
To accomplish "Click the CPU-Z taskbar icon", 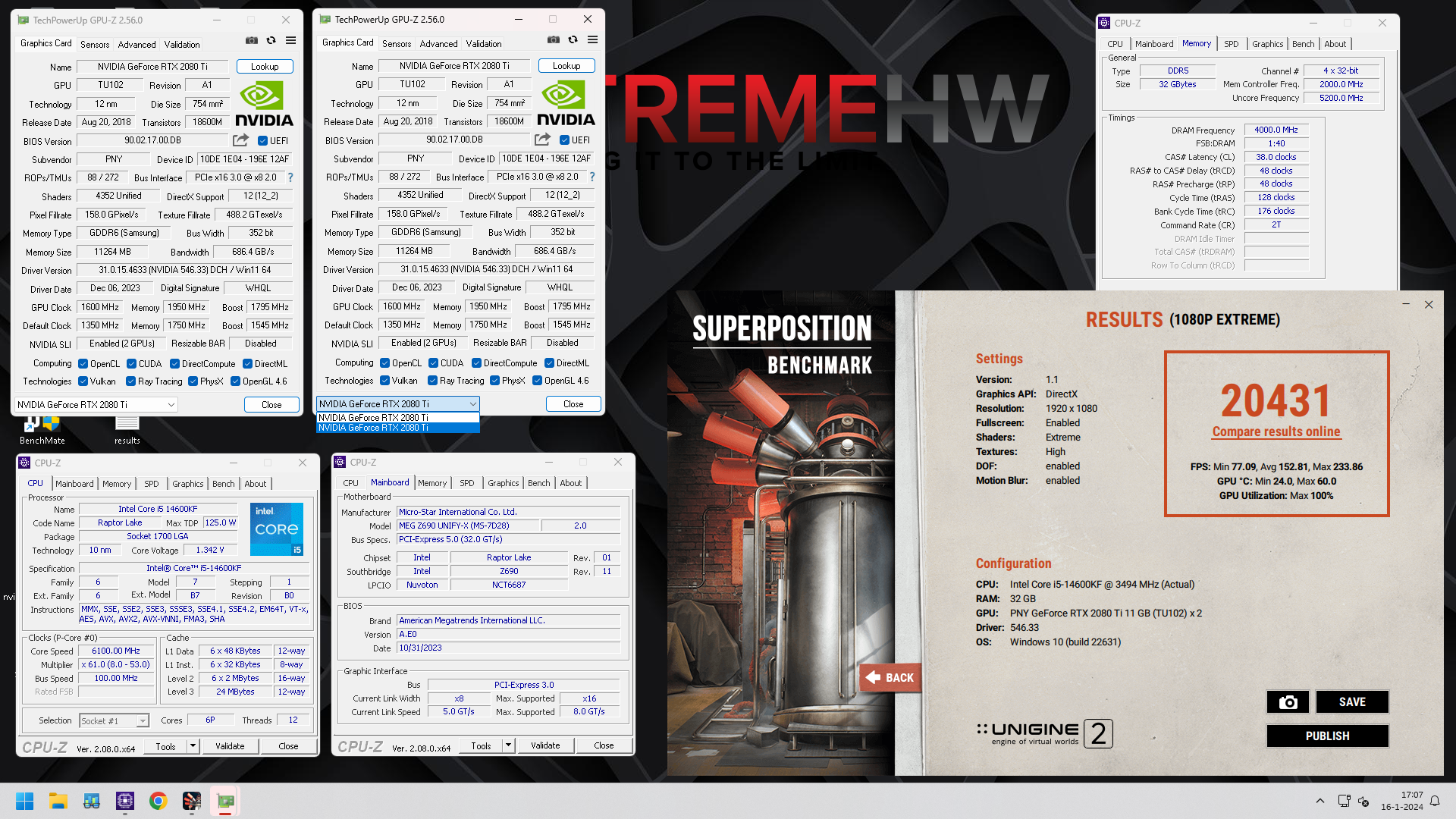I will 125,801.
